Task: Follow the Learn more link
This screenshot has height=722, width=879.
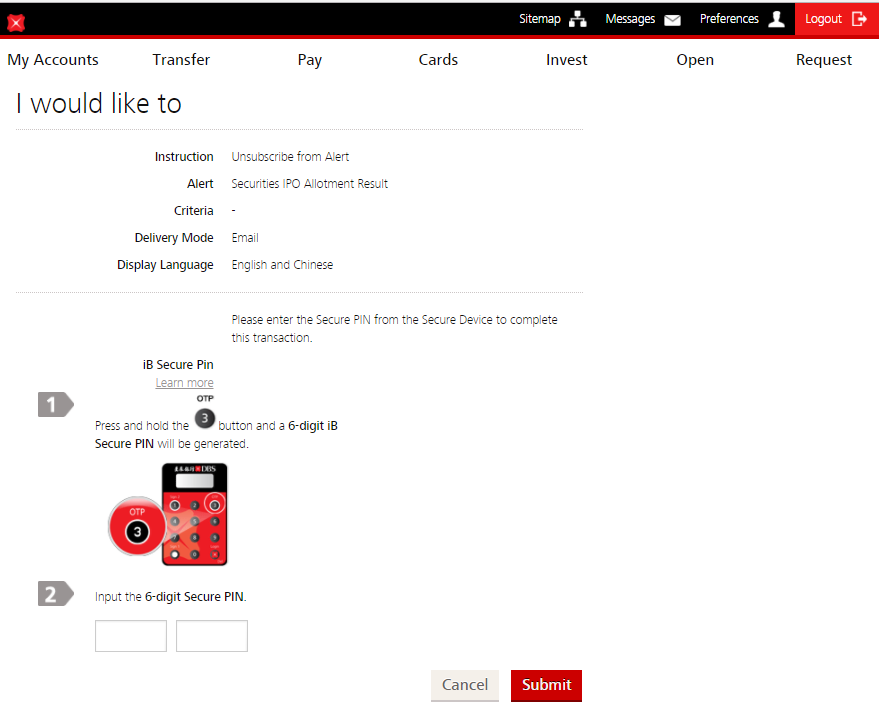Action: tap(184, 383)
